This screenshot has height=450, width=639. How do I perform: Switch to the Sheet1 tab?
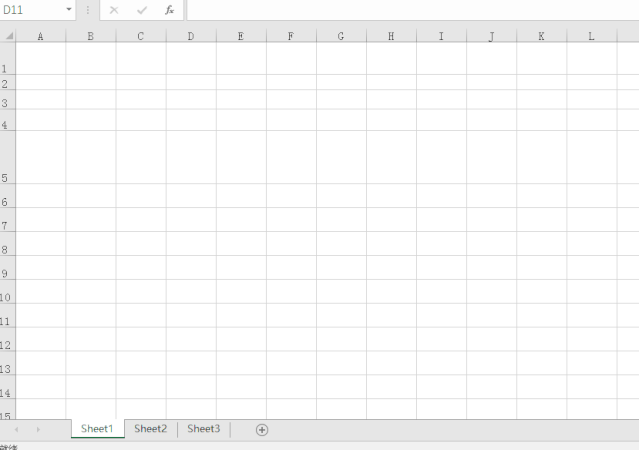pyautogui.click(x=97, y=429)
